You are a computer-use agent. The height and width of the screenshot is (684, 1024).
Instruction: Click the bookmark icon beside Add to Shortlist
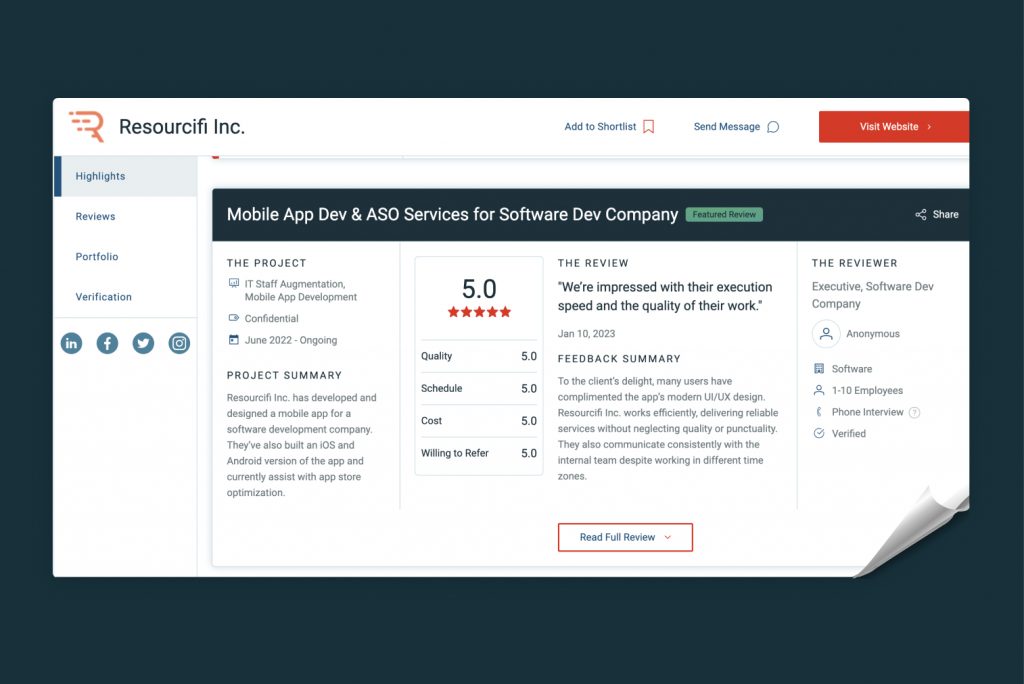[x=648, y=127]
